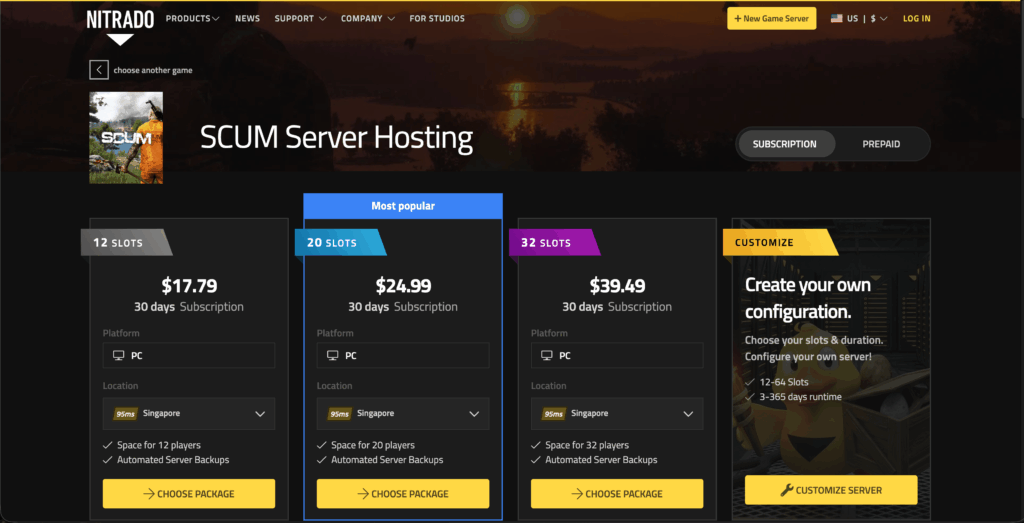
Task: Click the monitor icon in the 32 slots Platform field
Action: tap(547, 356)
